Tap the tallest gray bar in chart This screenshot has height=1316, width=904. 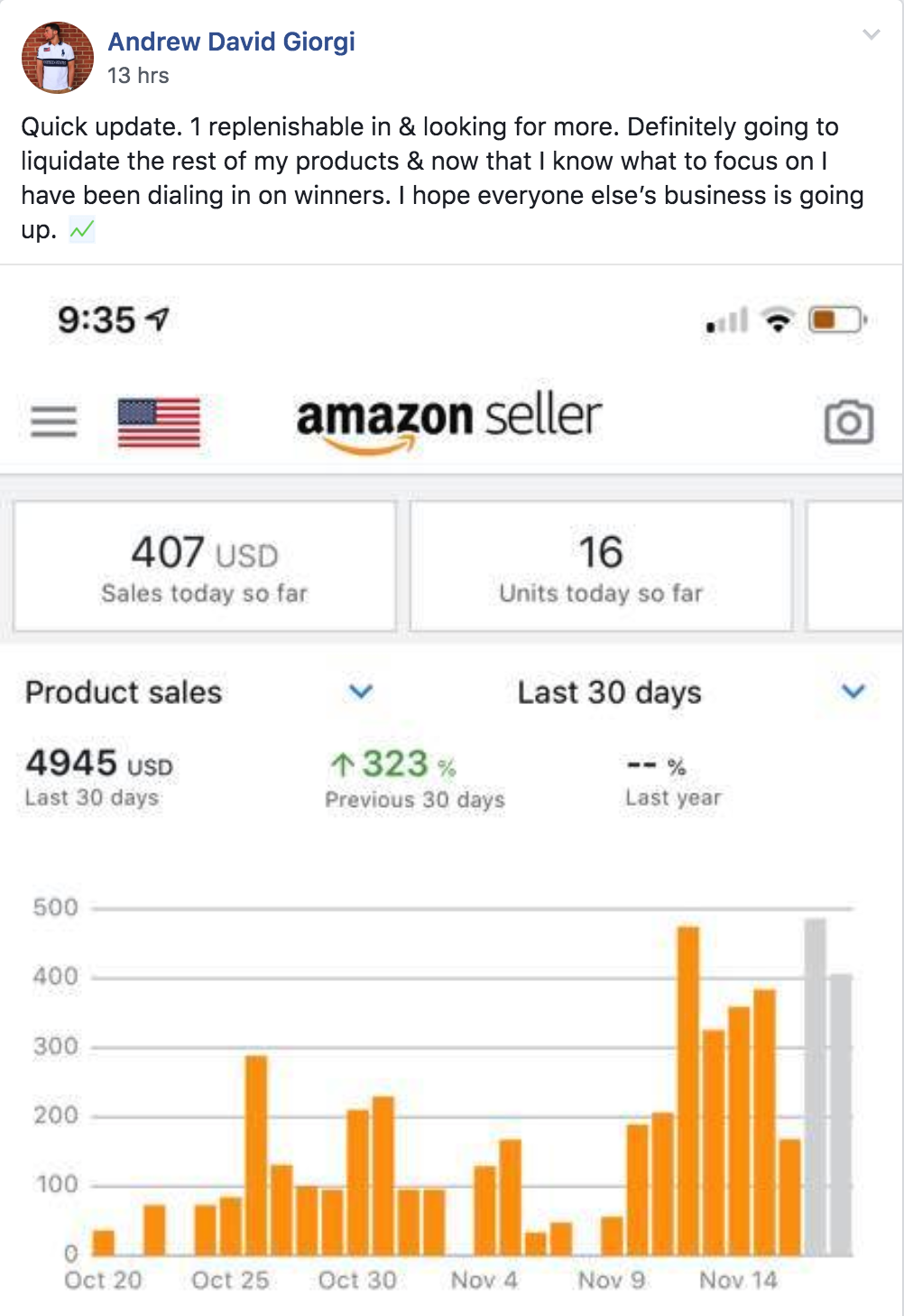point(815,1087)
